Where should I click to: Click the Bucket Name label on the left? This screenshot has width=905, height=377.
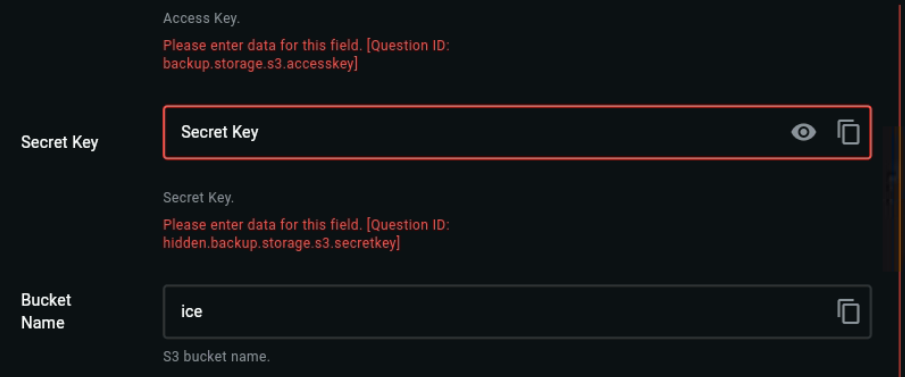pos(46,311)
